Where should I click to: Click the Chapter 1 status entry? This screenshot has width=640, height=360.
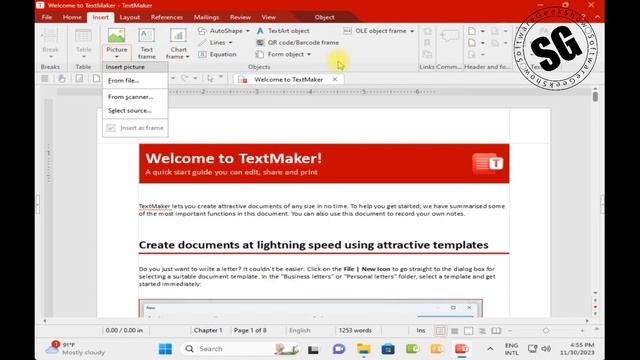tap(208, 331)
